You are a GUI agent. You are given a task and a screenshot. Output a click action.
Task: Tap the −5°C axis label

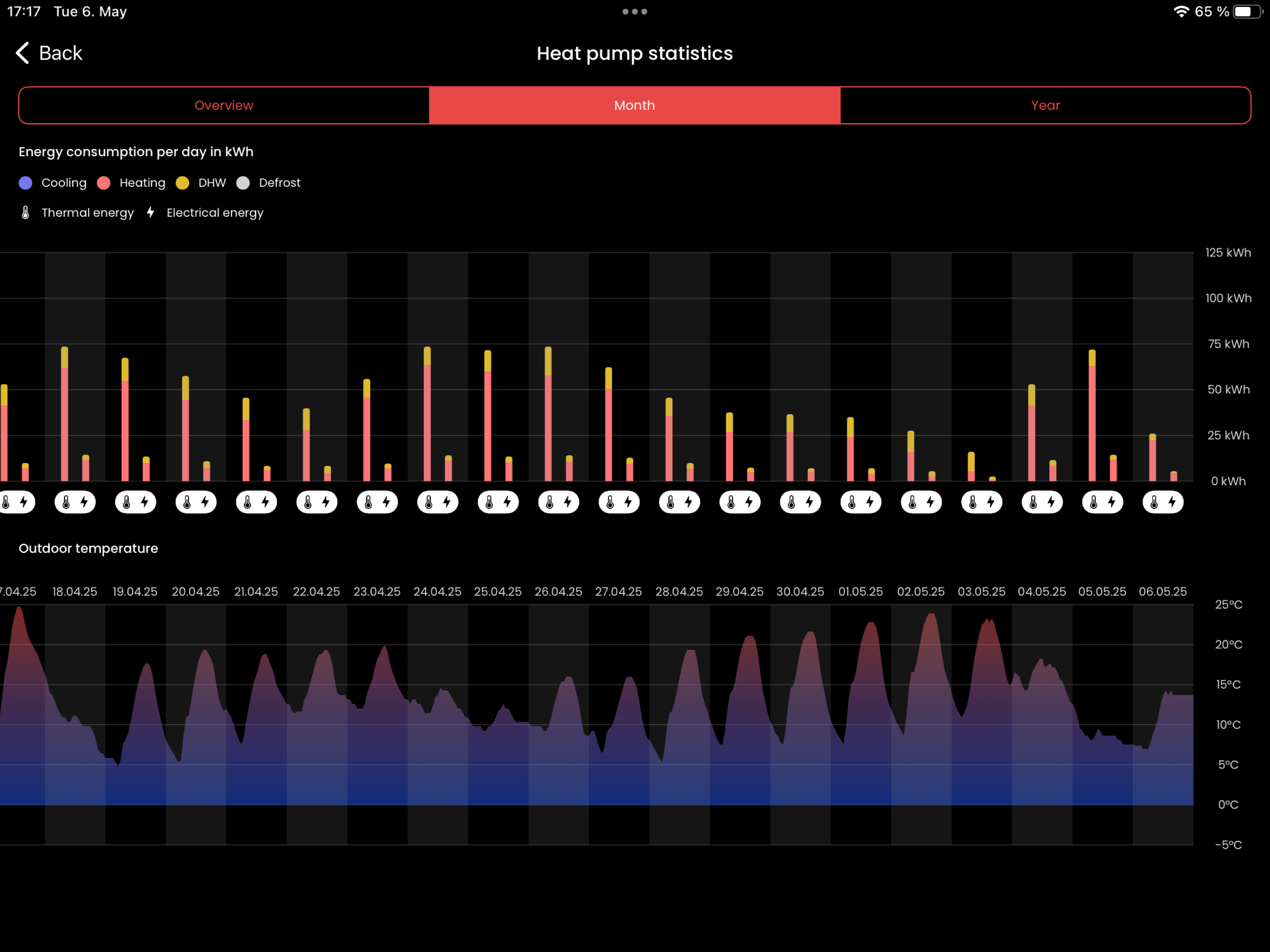(x=1228, y=845)
